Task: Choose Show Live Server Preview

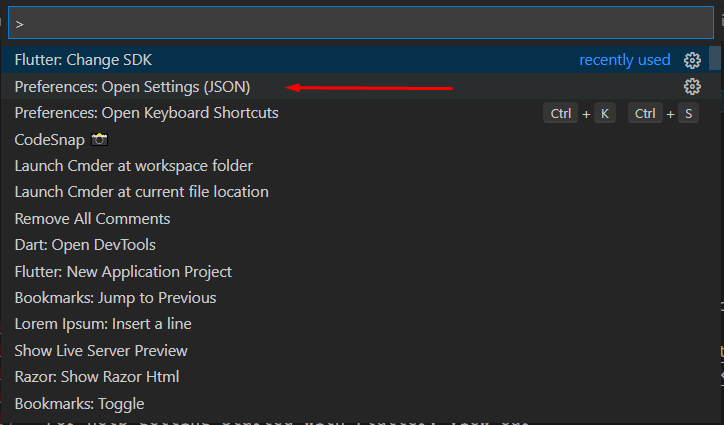Action: tap(101, 351)
